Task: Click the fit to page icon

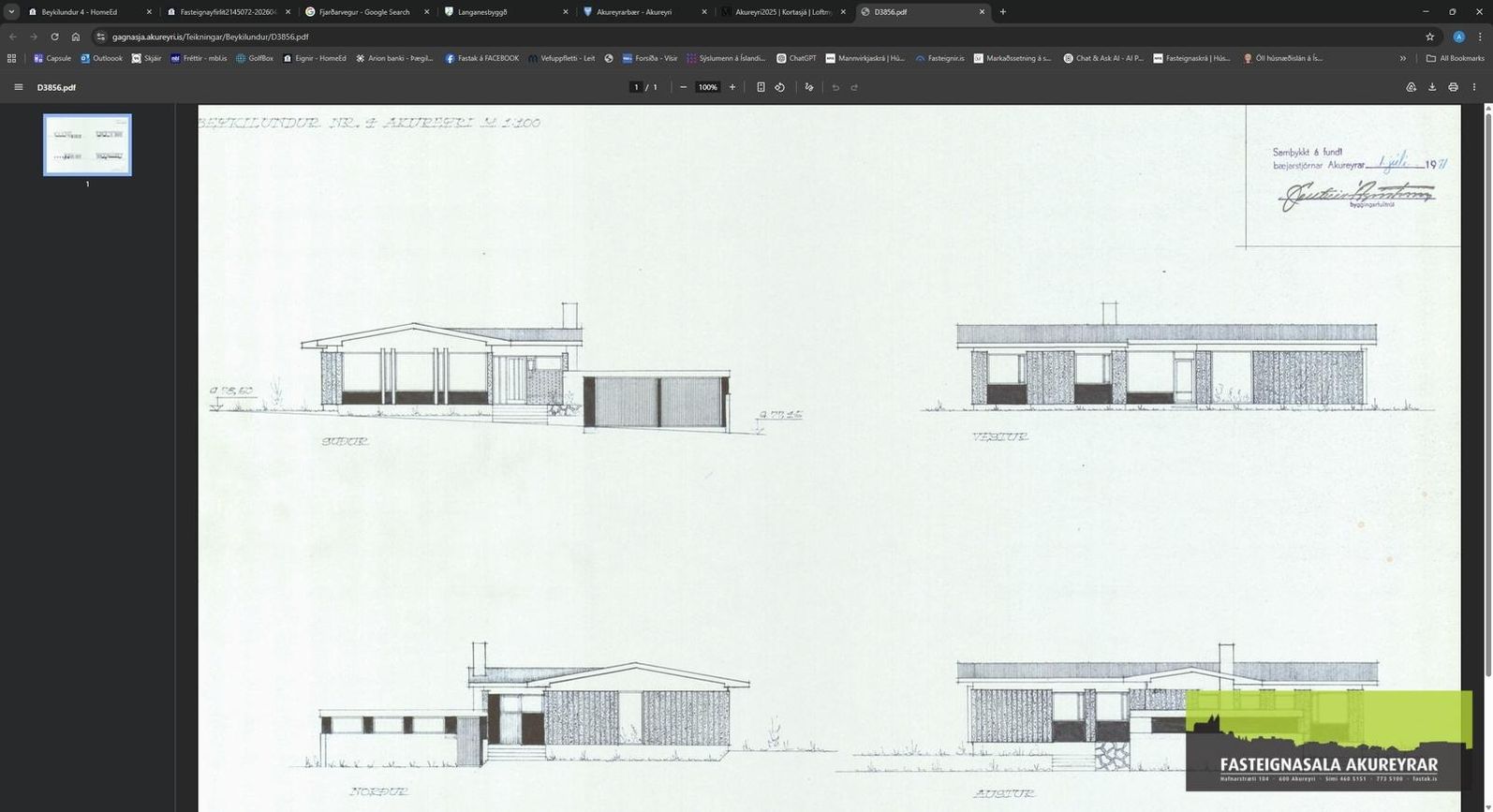Action: 761,87
